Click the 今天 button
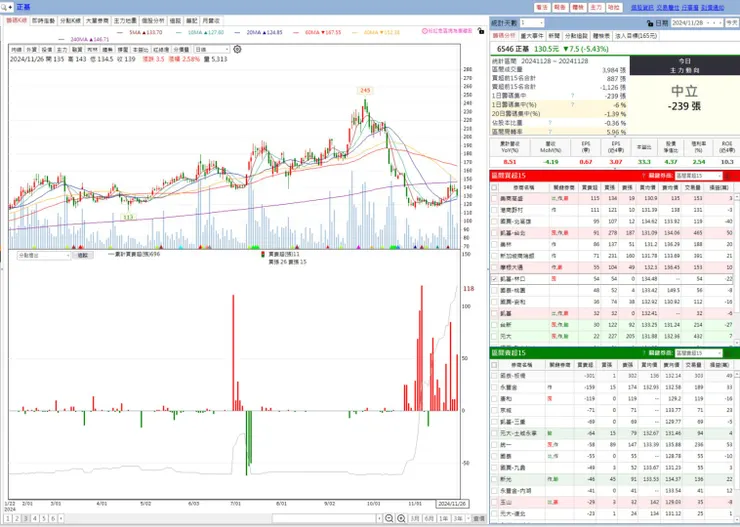This screenshot has height=527, width=740. click(732, 23)
